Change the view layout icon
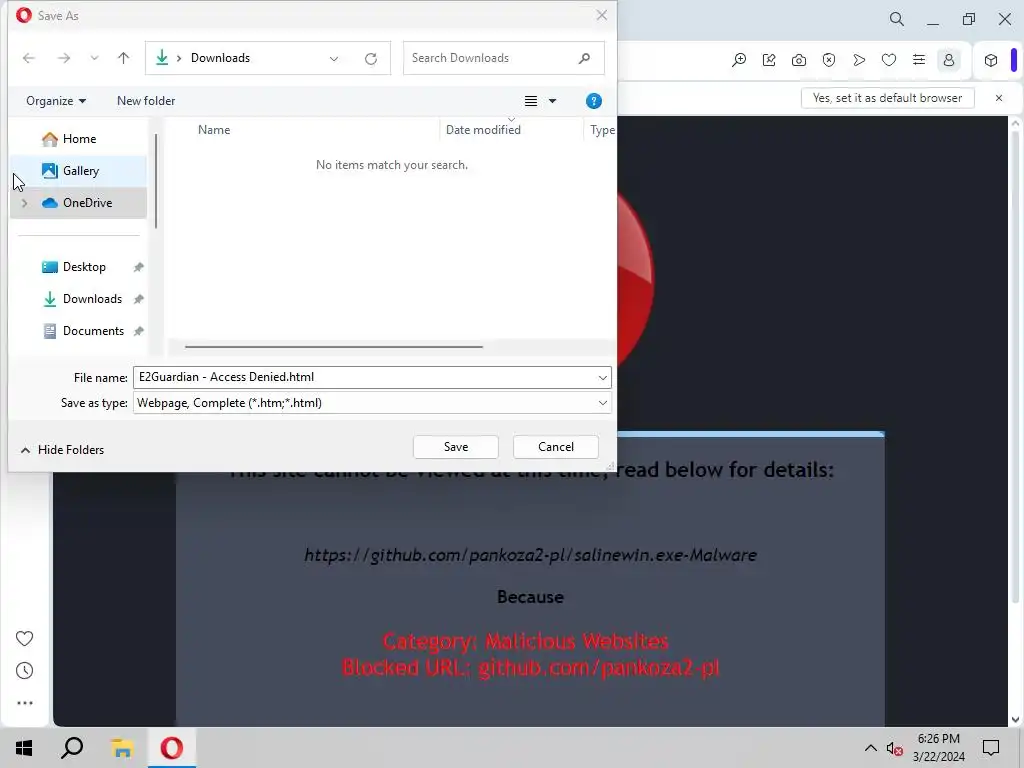Viewport: 1024px width, 768px height. pos(531,101)
